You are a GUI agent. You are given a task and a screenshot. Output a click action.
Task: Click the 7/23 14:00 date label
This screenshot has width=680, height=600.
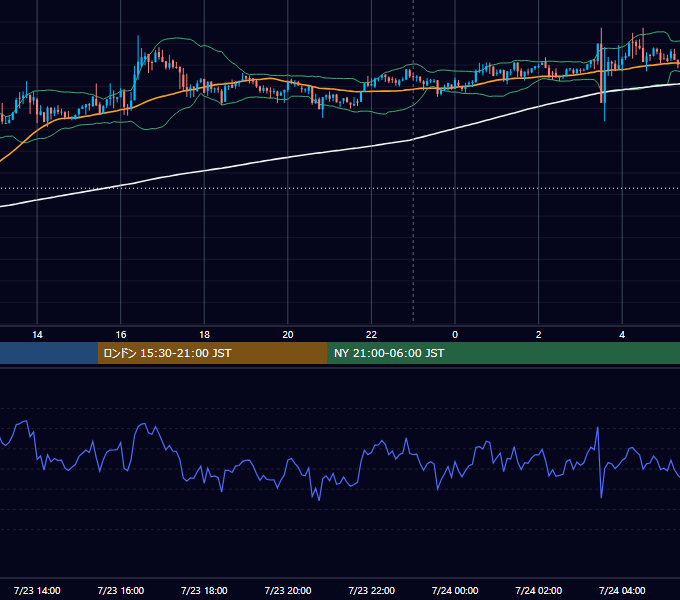pos(37,590)
